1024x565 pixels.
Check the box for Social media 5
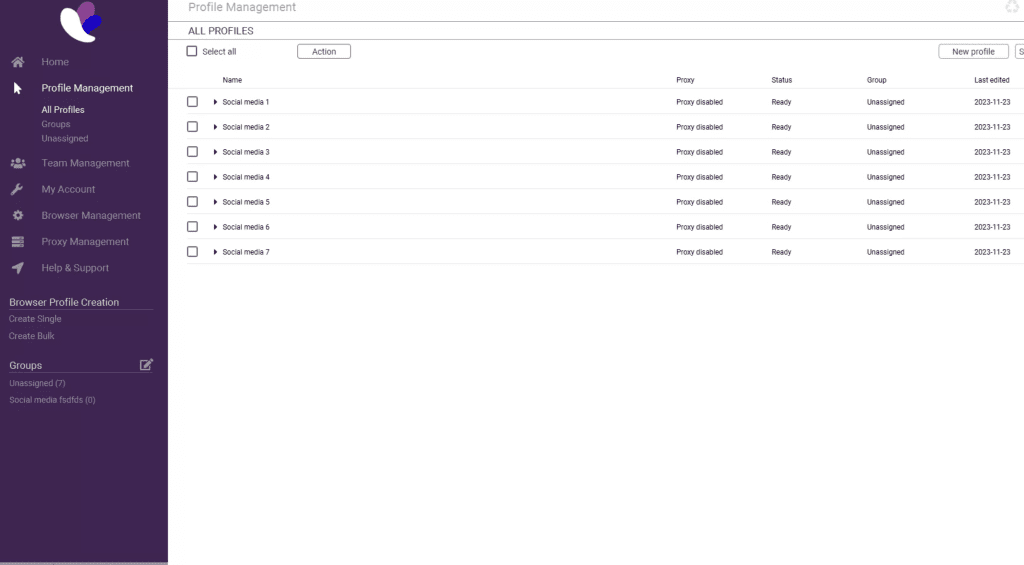tap(192, 202)
